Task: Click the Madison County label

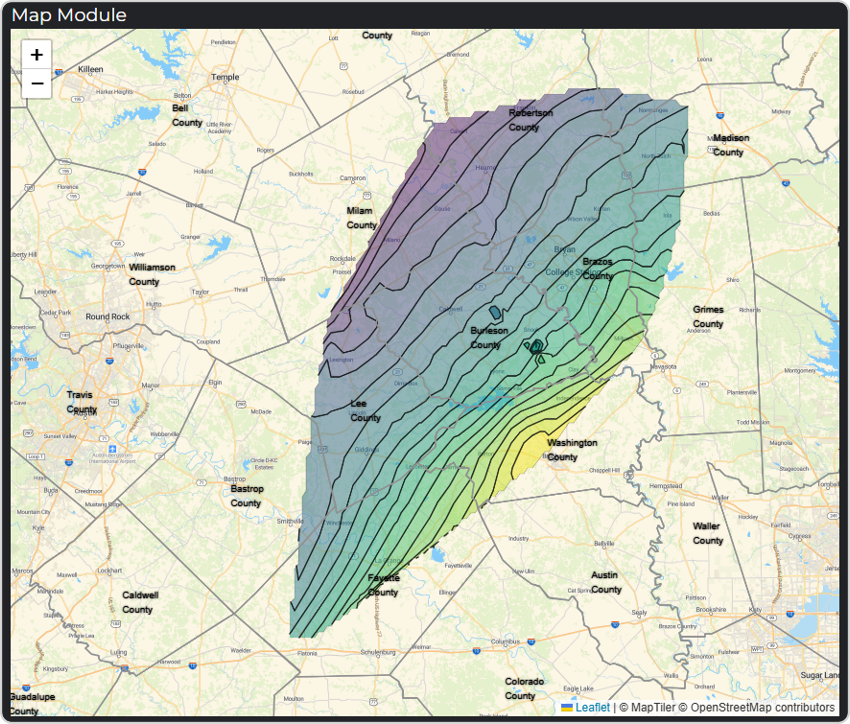Action: point(730,145)
